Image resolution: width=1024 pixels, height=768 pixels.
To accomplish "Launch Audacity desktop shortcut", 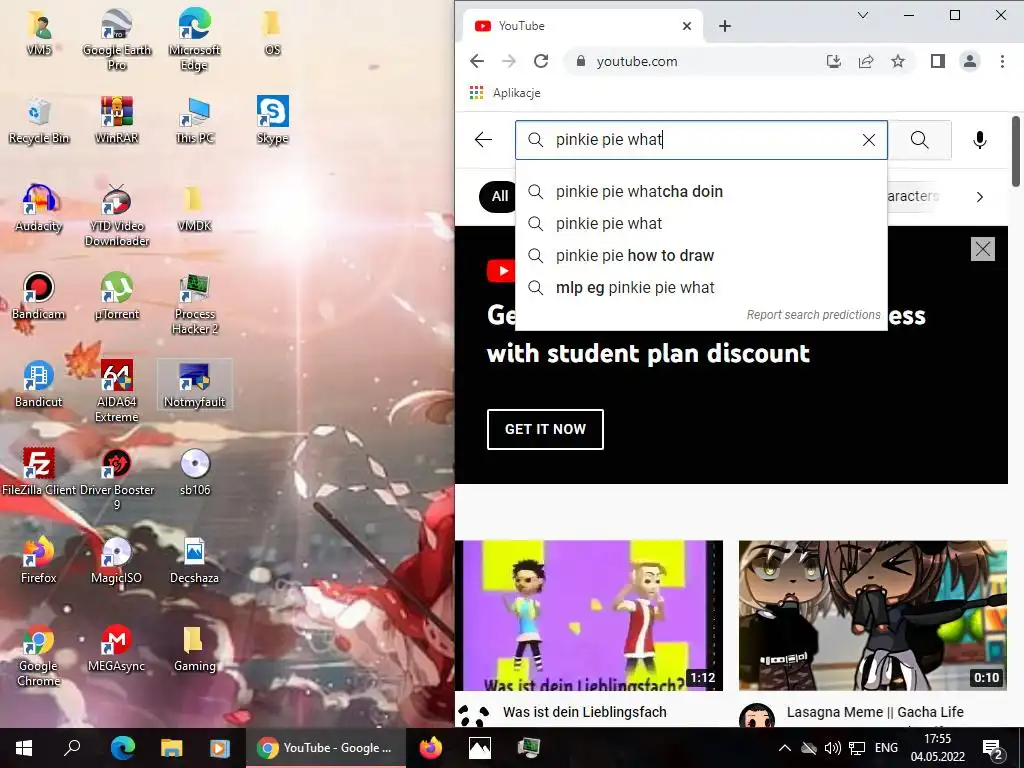I will [x=39, y=209].
